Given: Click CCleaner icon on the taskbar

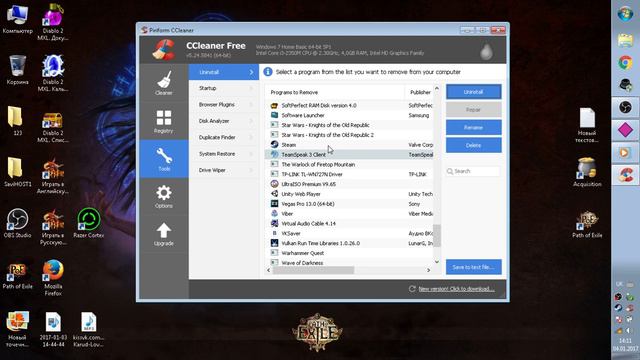Looking at the screenshot, I should pyautogui.click(x=625, y=175).
